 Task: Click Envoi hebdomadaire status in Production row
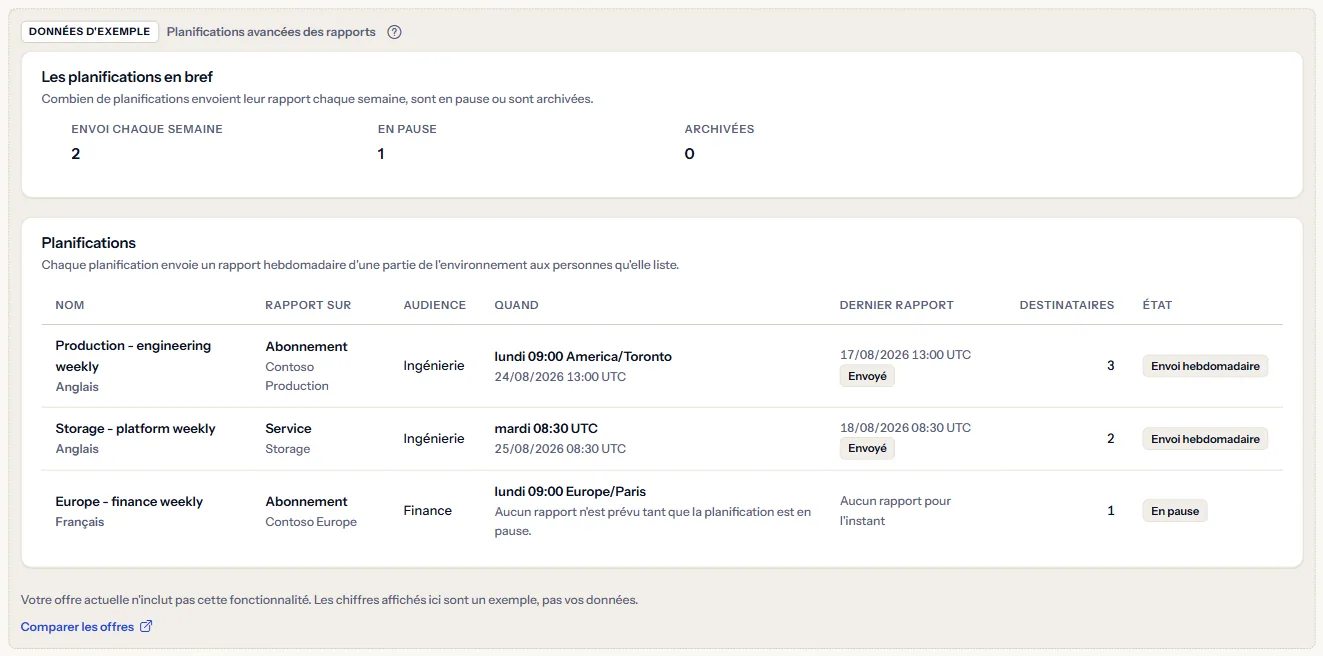(1205, 366)
